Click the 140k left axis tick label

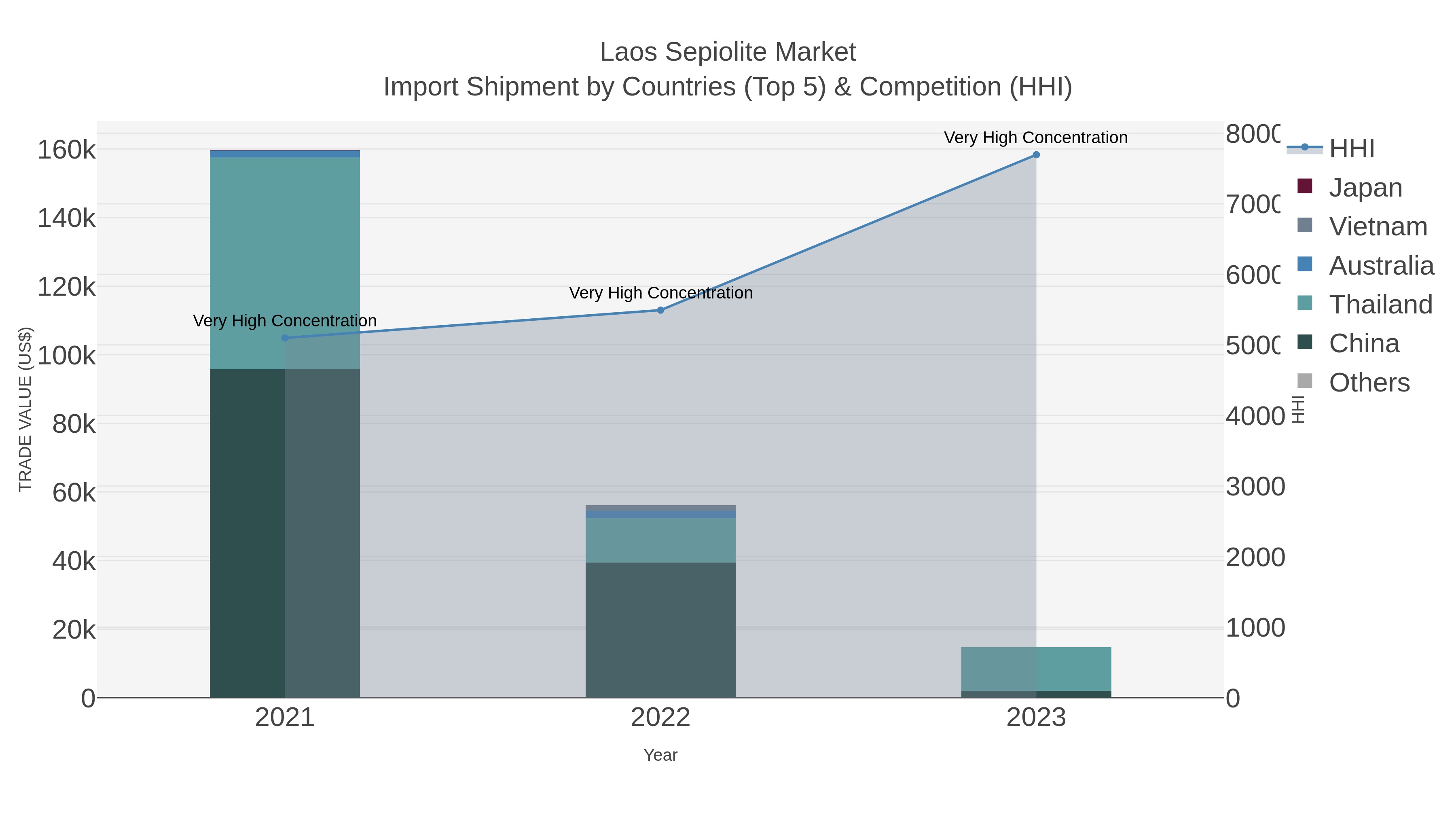click(66, 218)
